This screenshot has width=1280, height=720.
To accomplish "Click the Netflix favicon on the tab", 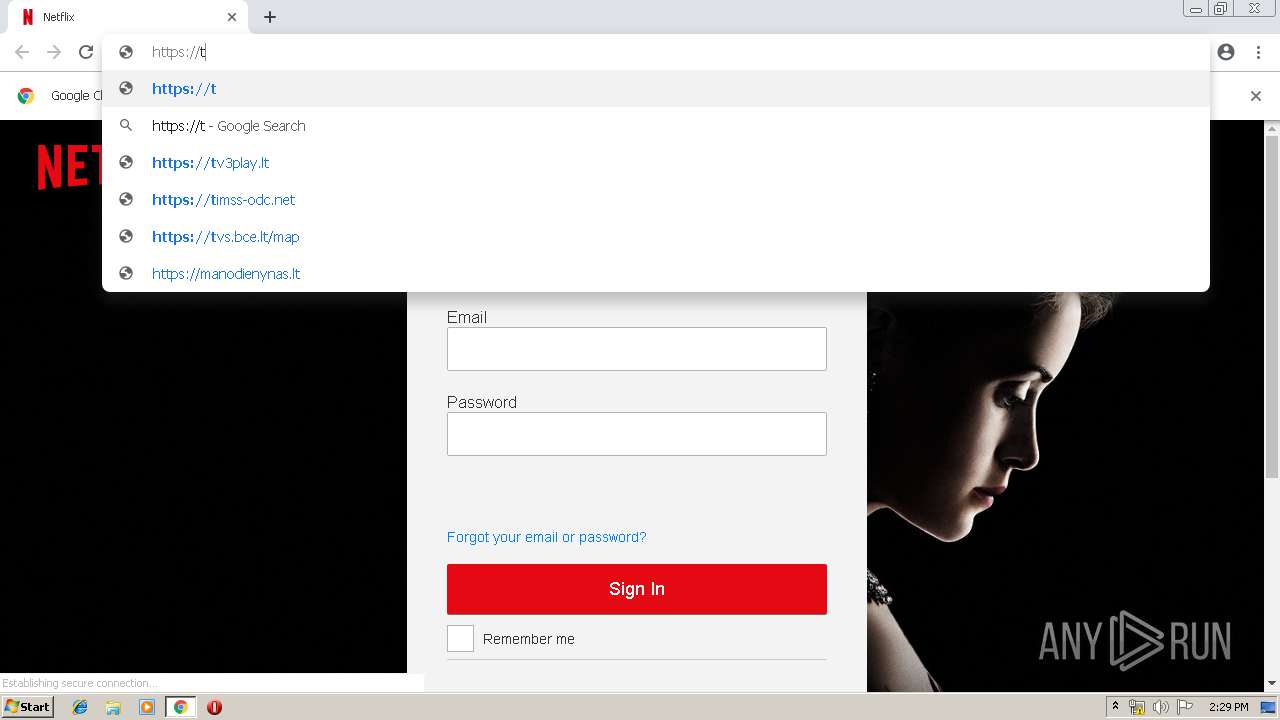I will pos(28,17).
